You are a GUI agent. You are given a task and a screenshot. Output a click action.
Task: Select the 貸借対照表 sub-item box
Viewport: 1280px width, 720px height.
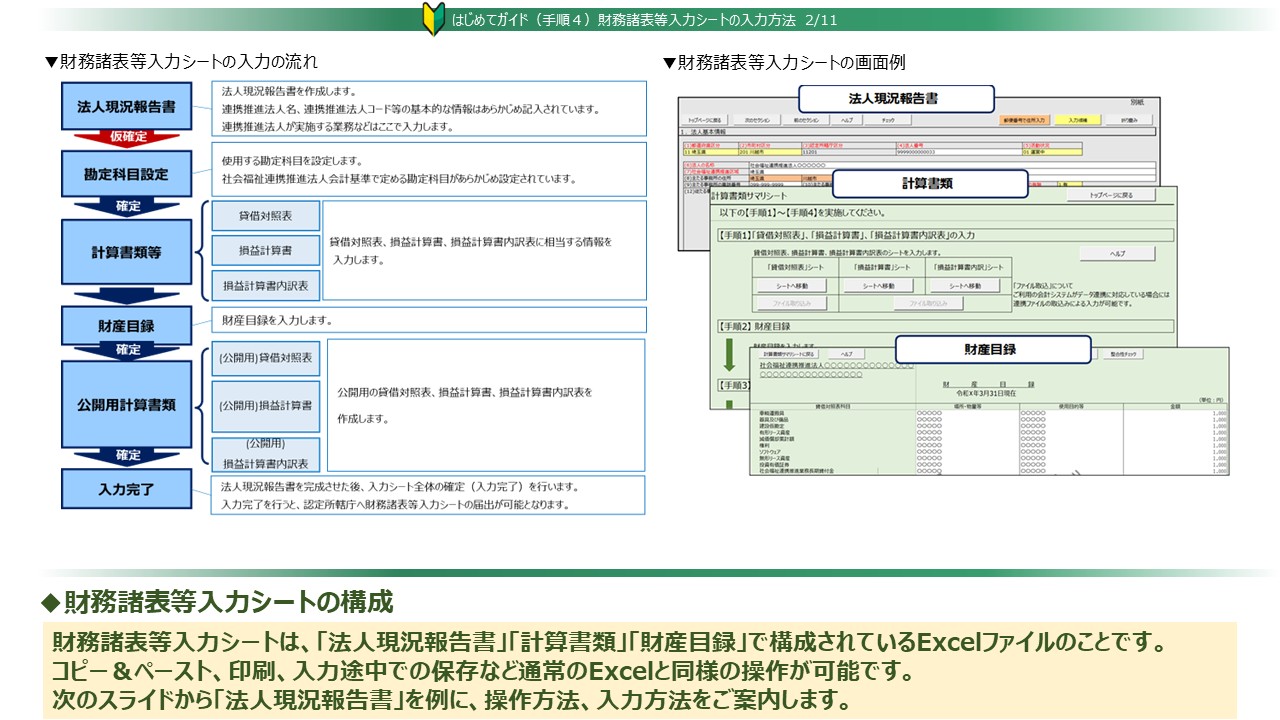coord(265,216)
